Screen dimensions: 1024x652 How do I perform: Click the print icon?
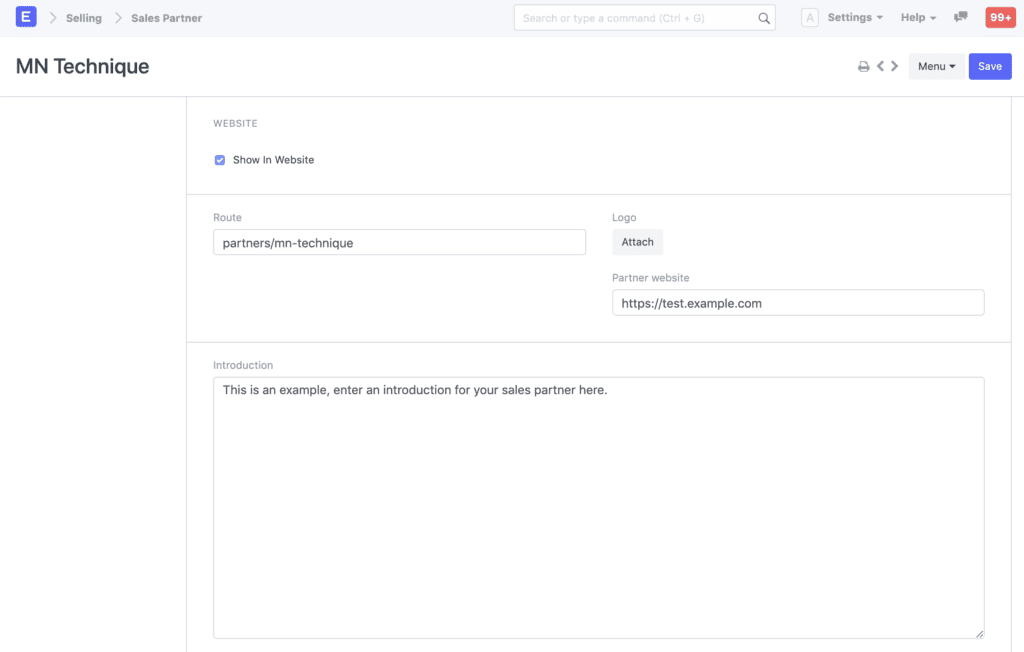(863, 67)
